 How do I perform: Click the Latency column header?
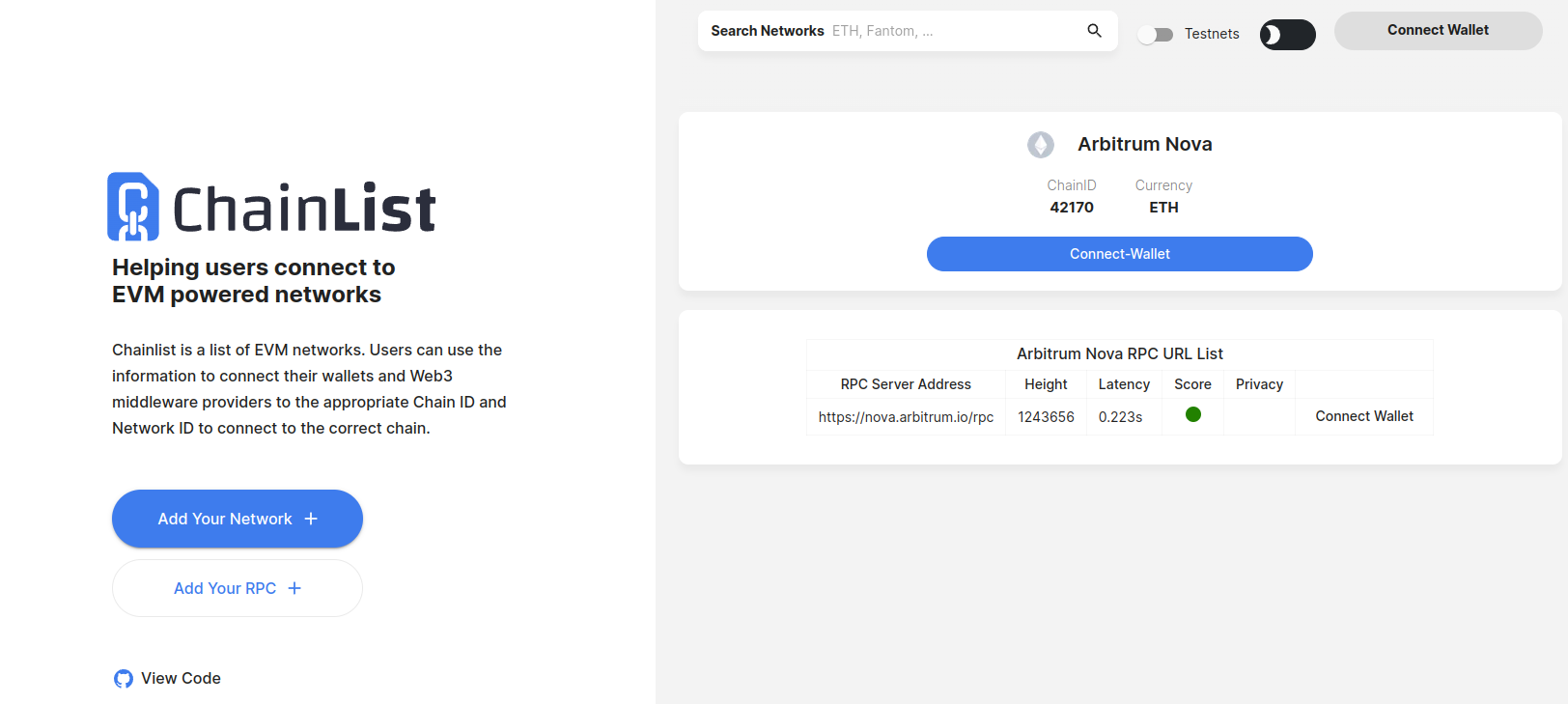tap(1124, 384)
